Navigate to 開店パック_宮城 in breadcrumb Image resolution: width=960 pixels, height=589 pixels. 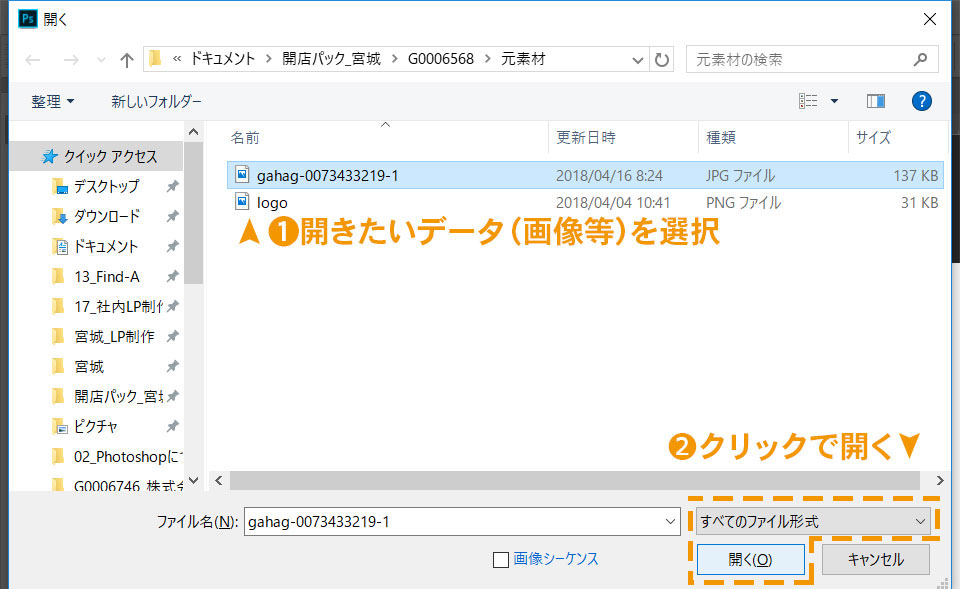[x=331, y=59]
